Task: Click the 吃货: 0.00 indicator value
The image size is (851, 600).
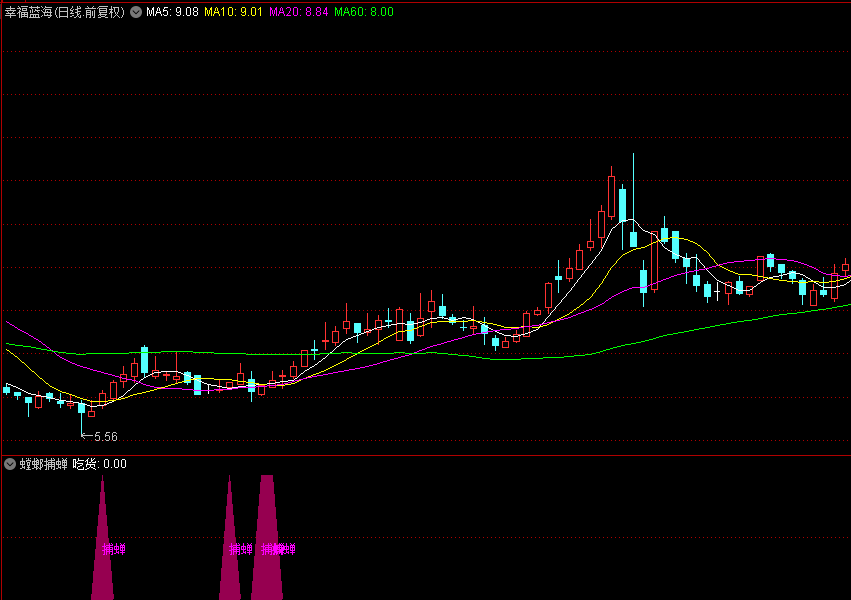Action: [x=99, y=464]
